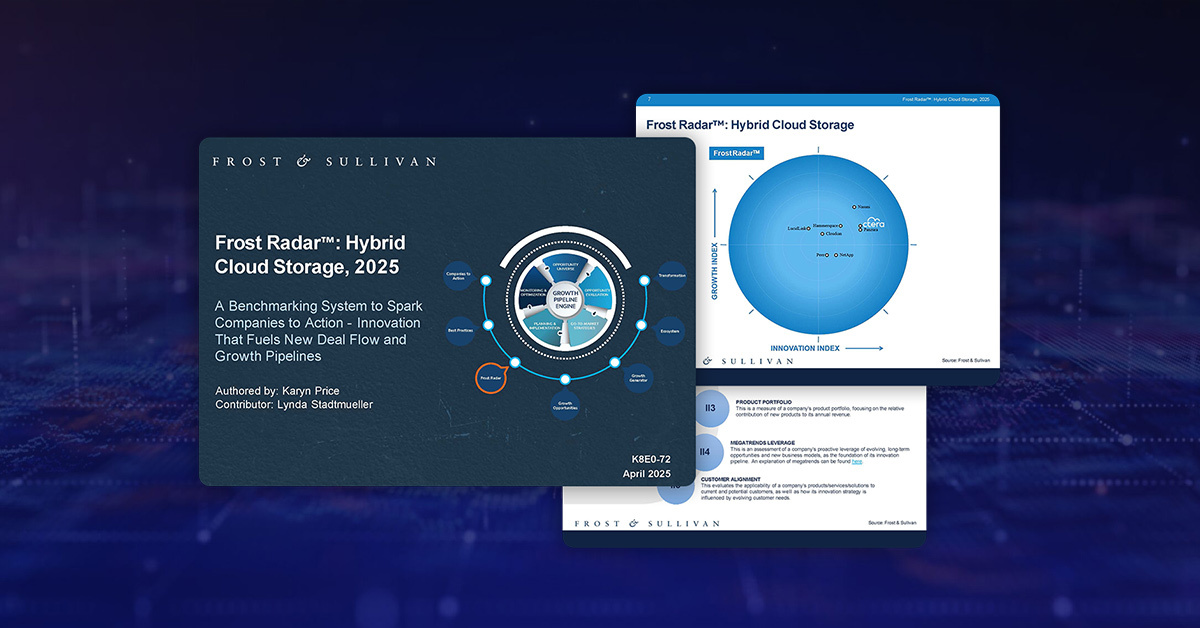Click the 'LucidLink' data point

808,228
